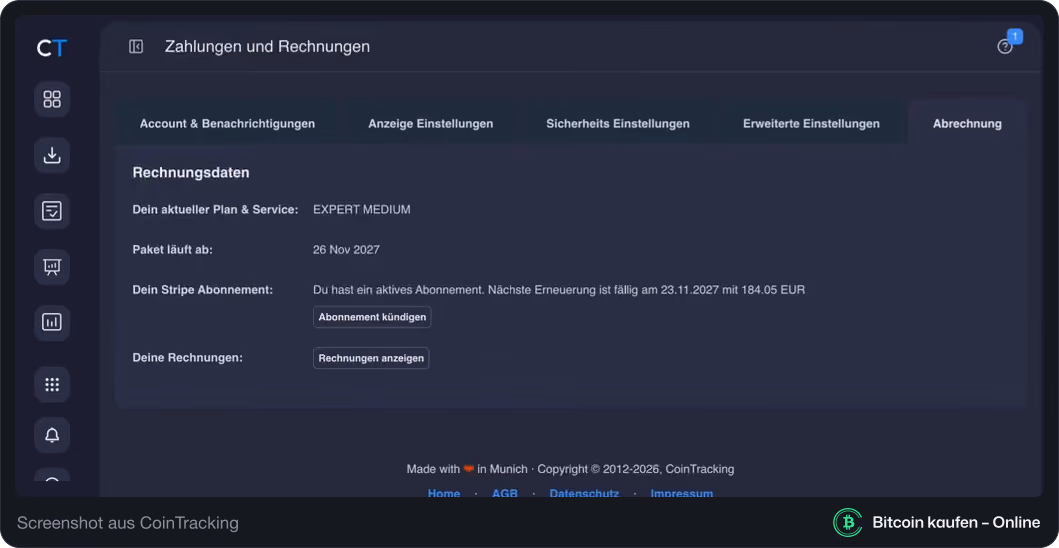Click the Paket läuft ab label
This screenshot has height=548, width=1059.
(x=173, y=249)
